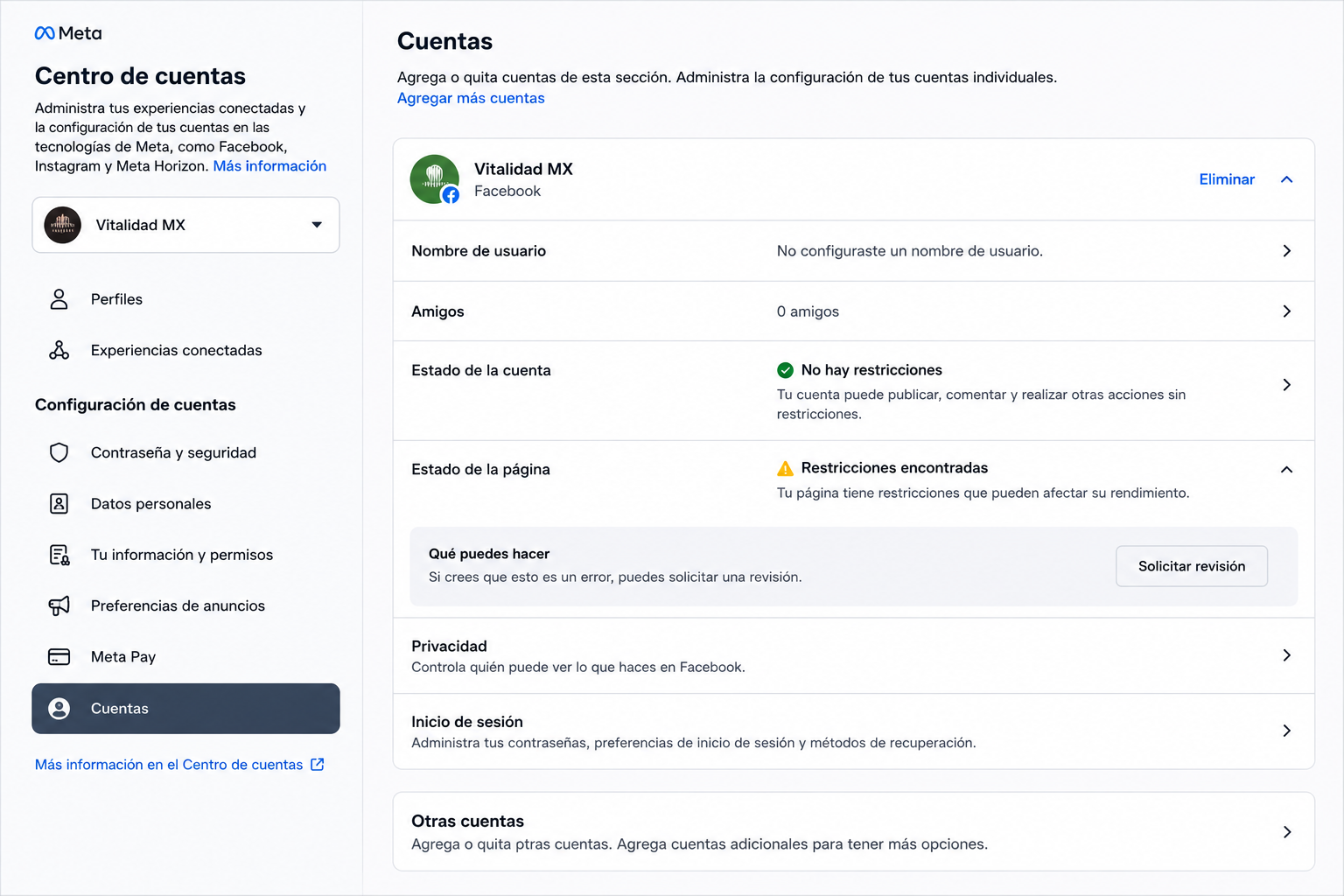Click the Experiencias conectadas nodes icon
This screenshot has width=1344, height=896.
click(x=59, y=350)
